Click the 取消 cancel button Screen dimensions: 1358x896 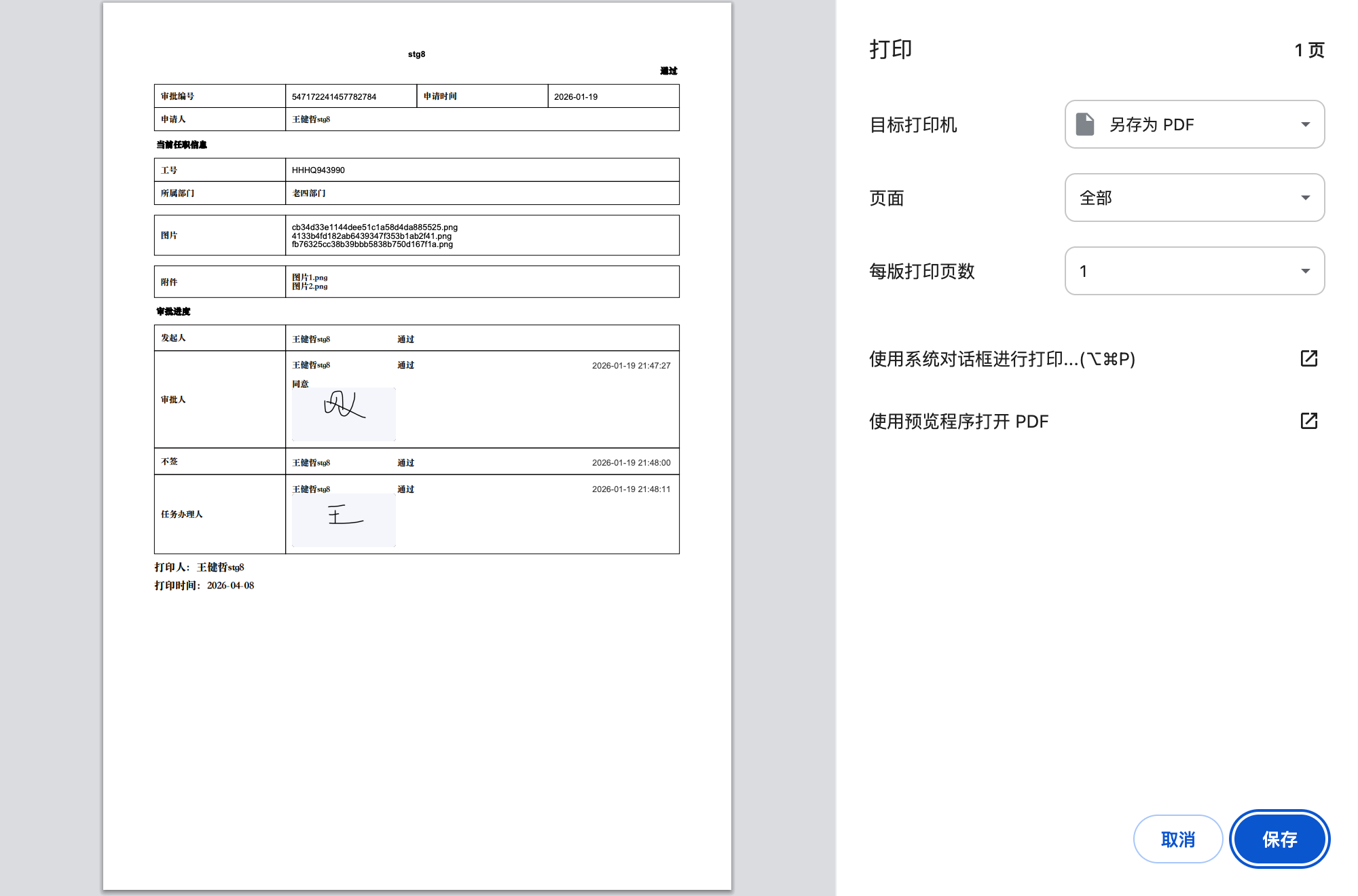[1177, 839]
